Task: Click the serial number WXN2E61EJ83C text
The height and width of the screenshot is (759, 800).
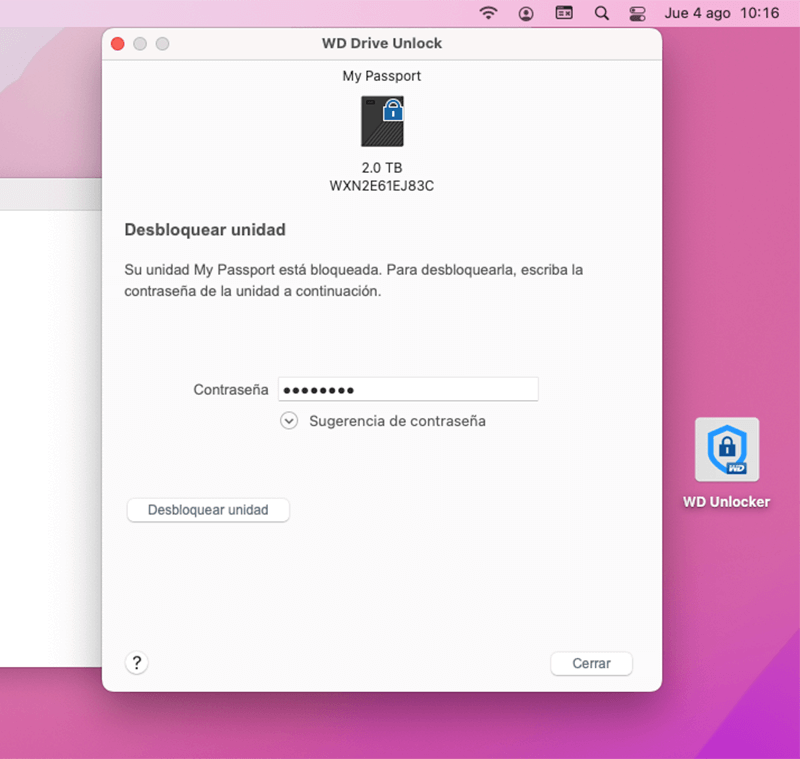Action: [x=382, y=186]
